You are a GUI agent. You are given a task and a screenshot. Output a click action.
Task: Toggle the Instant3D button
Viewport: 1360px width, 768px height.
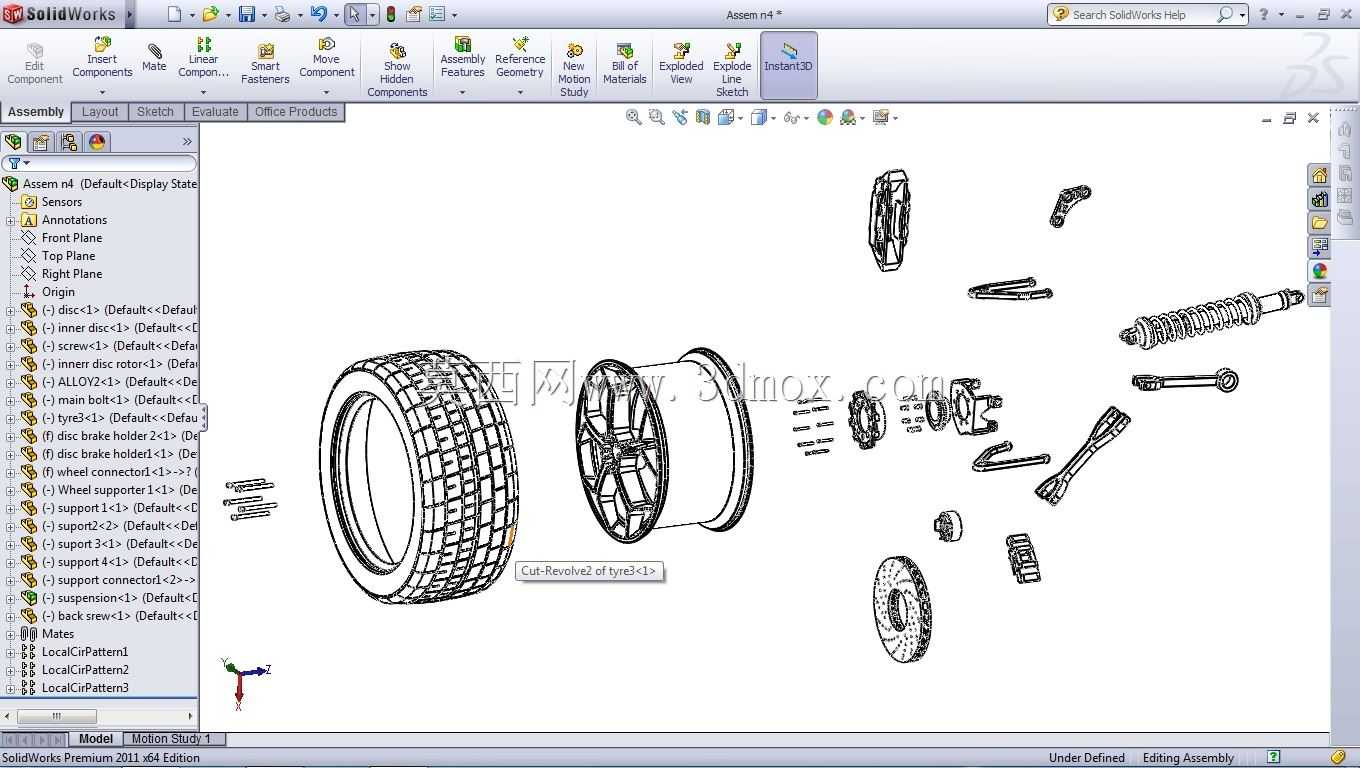pos(788,65)
